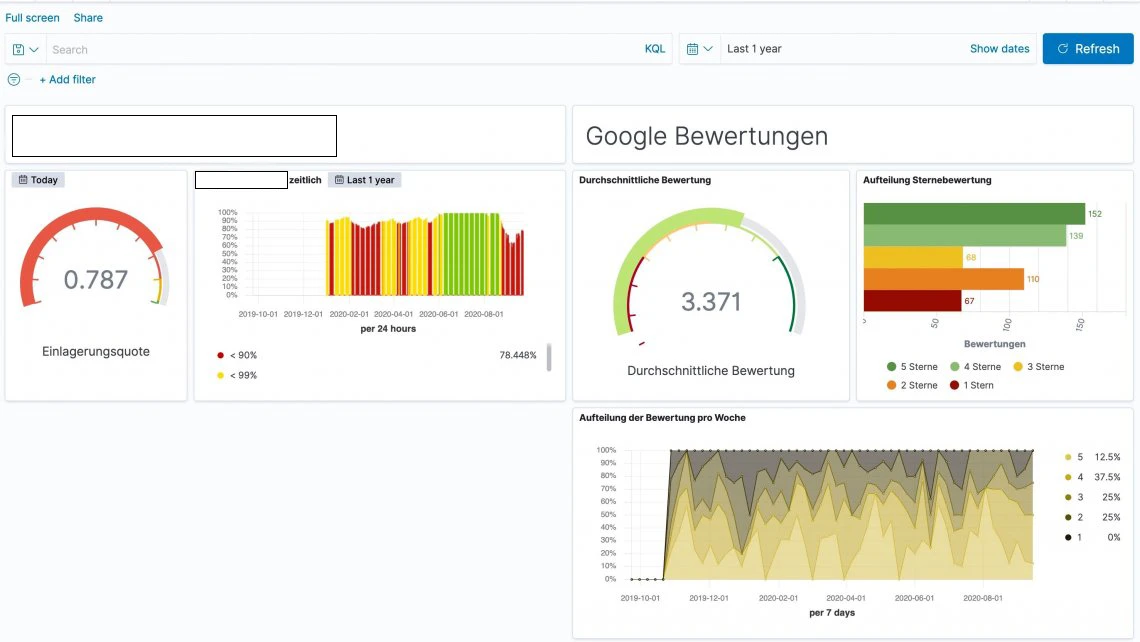The width and height of the screenshot is (1140, 642).
Task: Click the Search query input field
Action: [x=342, y=49]
